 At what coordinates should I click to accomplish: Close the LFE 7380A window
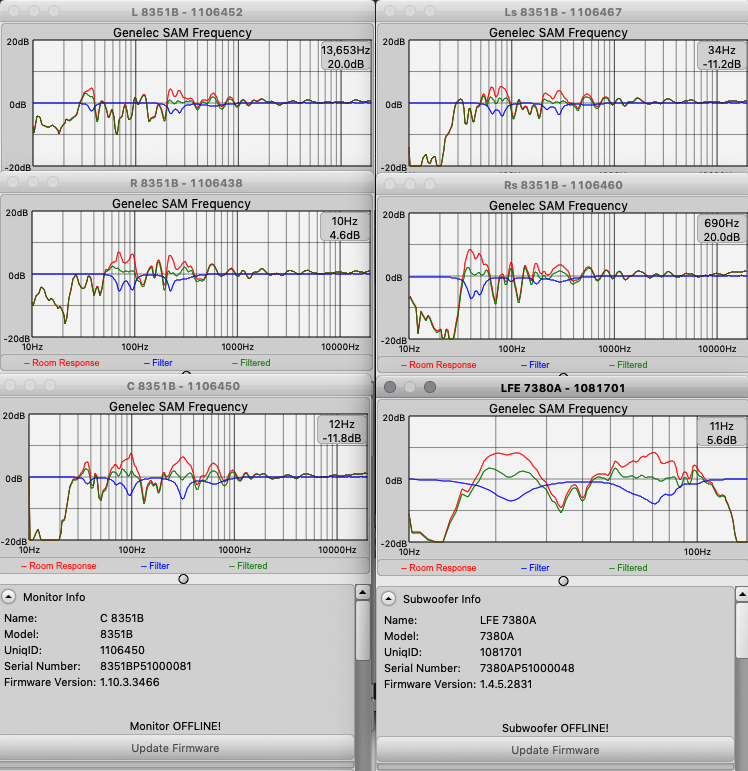pyautogui.click(x=390, y=387)
